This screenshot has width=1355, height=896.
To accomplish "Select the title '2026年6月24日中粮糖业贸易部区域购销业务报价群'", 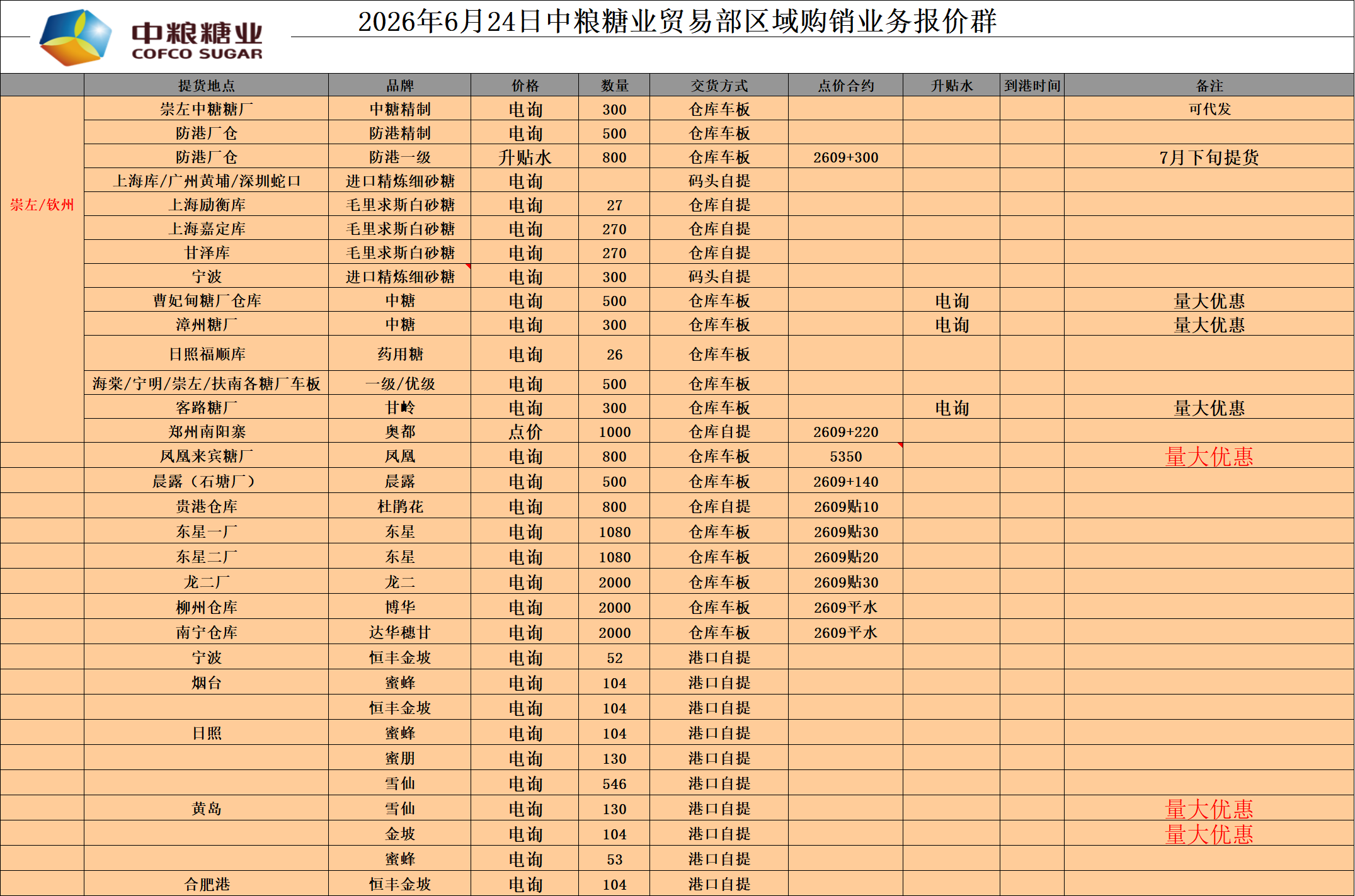I will click(677, 21).
